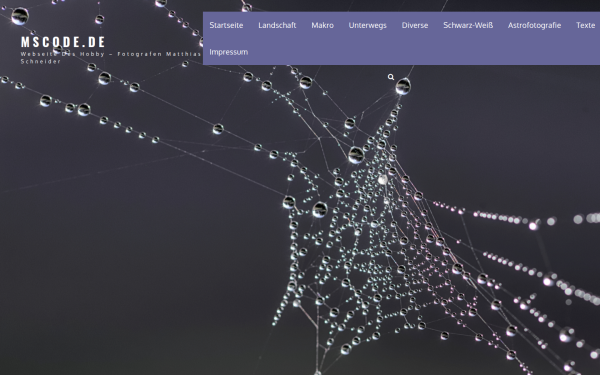Click the tagline 'Webseite Des Hobby – Fotografen Matthias Schneider'

111,58
